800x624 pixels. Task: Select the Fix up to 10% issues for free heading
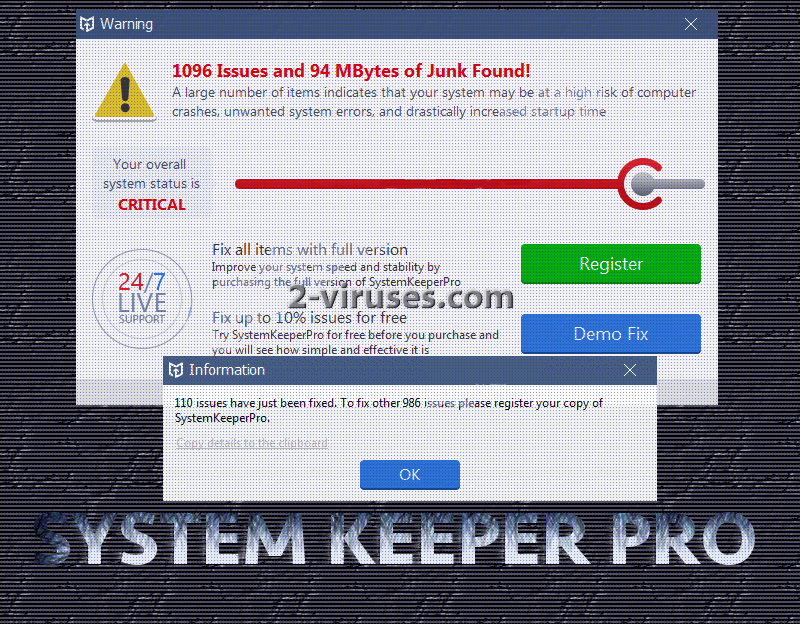point(309,317)
